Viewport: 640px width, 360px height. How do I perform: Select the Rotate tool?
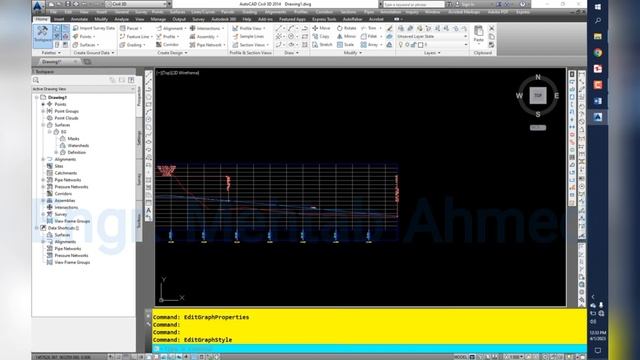[x=347, y=28]
